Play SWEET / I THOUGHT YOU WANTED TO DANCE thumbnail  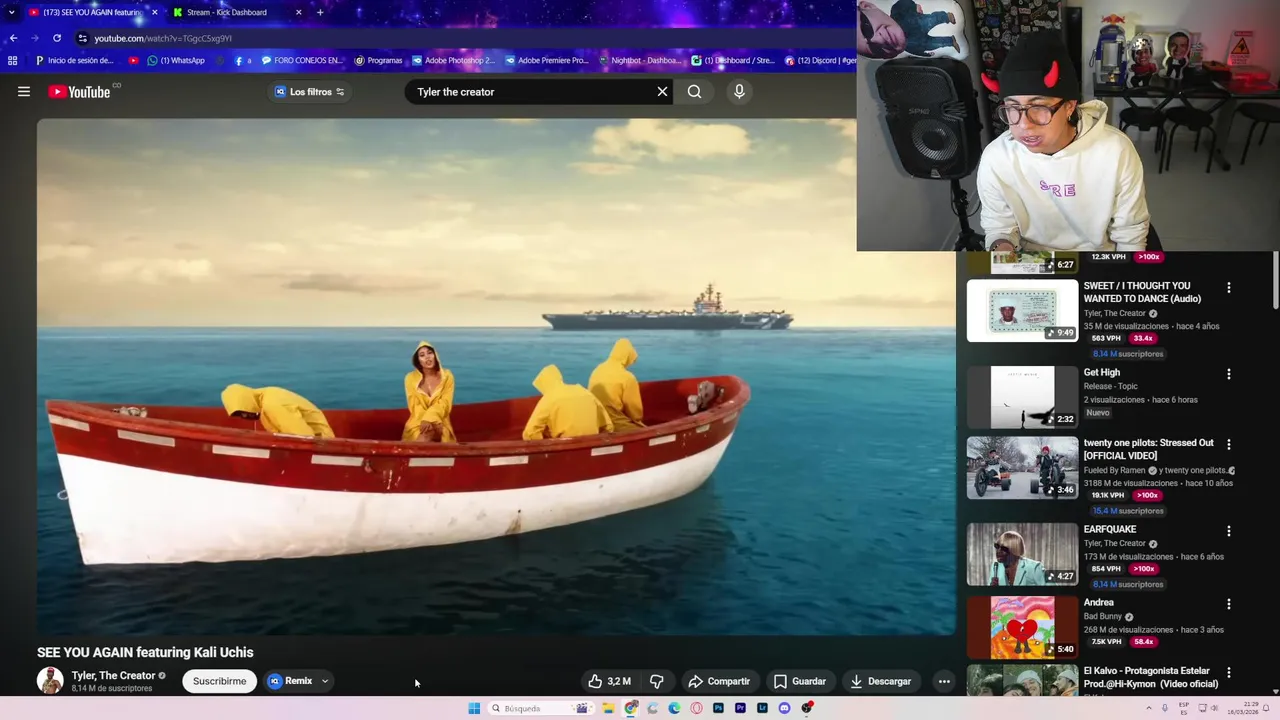[x=1022, y=310]
